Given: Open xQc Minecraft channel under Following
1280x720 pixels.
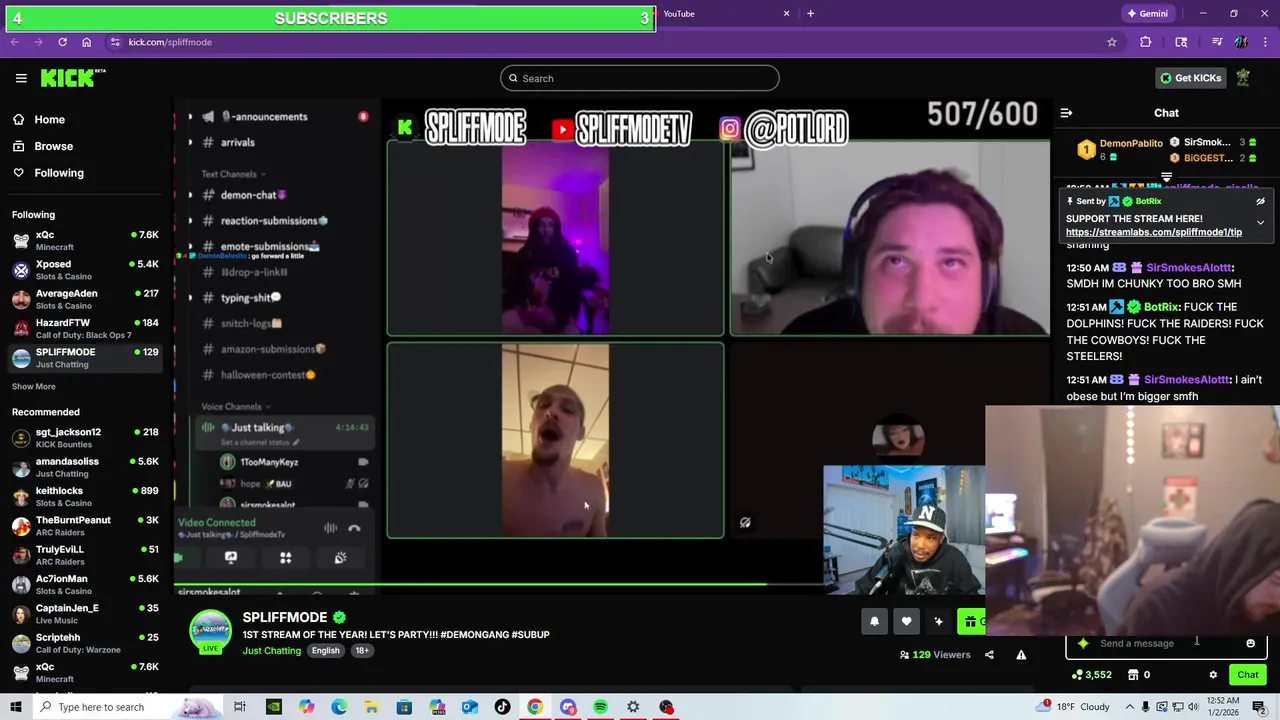Looking at the screenshot, I should click(x=85, y=241).
